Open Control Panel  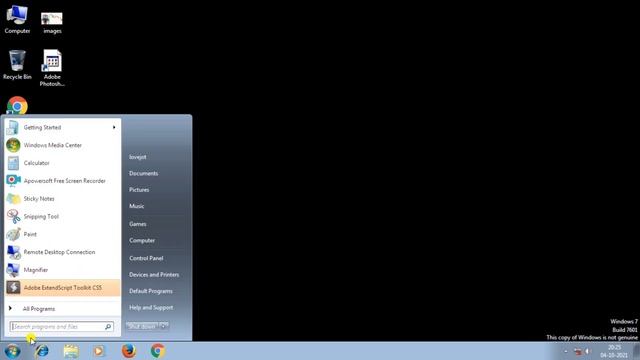146,258
